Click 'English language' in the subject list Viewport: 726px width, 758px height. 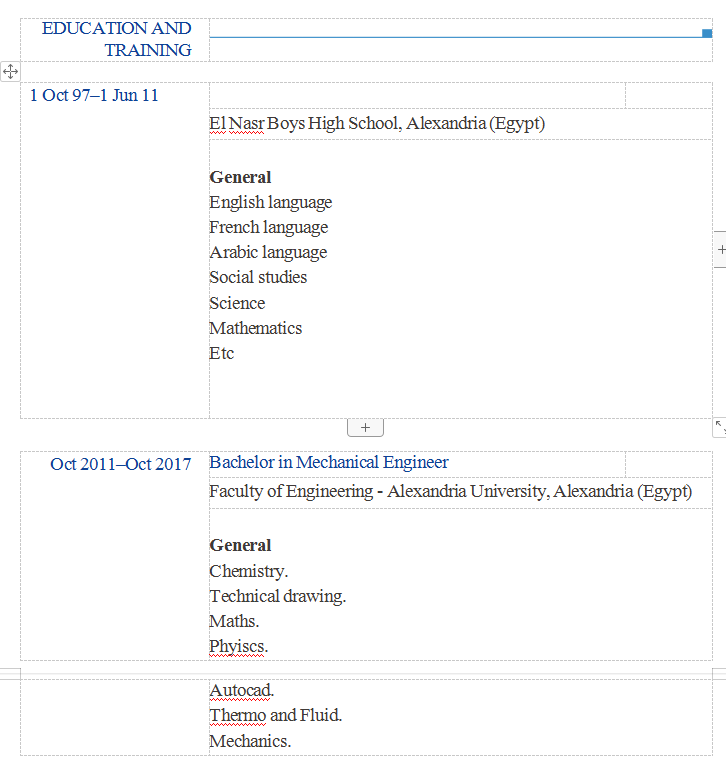click(270, 203)
